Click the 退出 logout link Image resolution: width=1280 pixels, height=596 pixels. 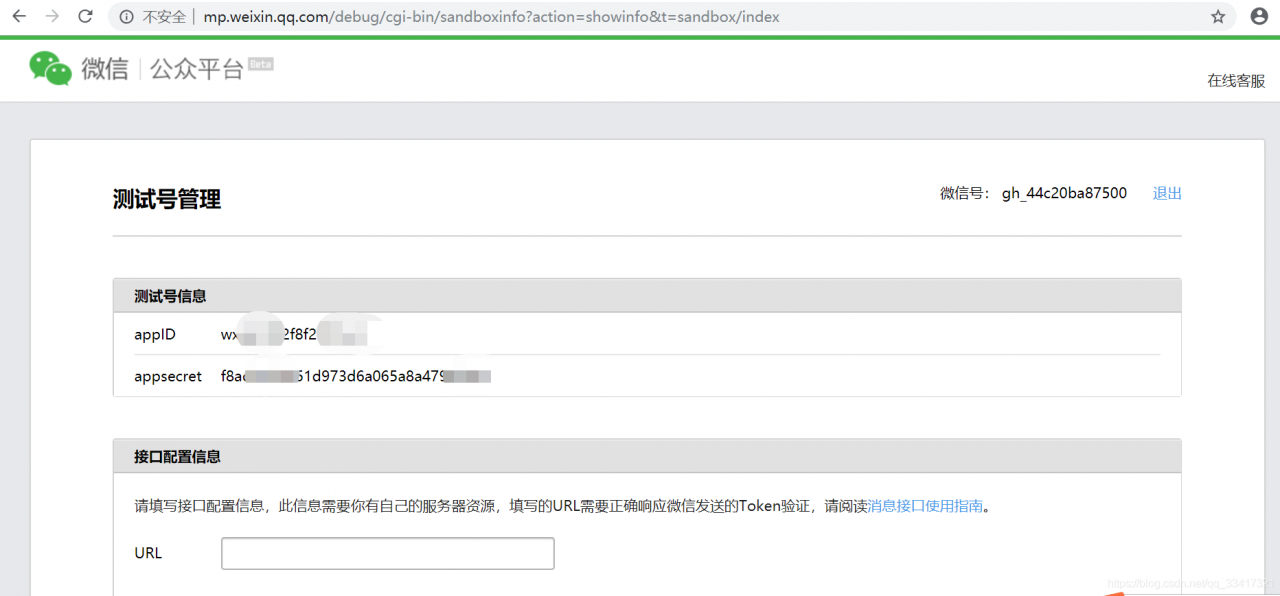1167,193
